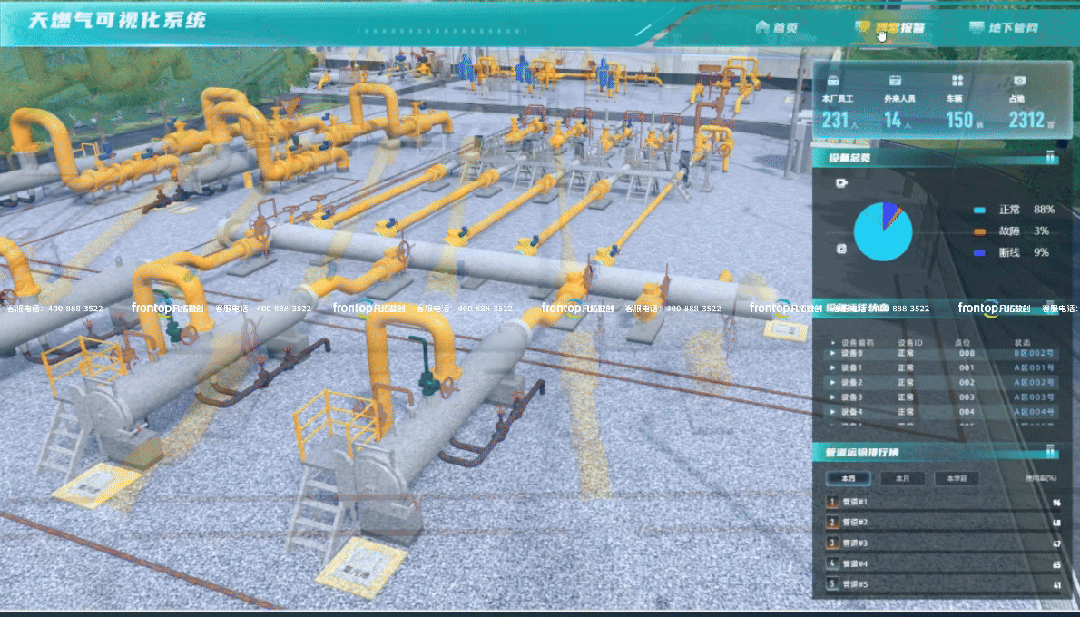The image size is (1080, 617).
Task: Expand the 设备1 row arrow
Action: pos(832,367)
